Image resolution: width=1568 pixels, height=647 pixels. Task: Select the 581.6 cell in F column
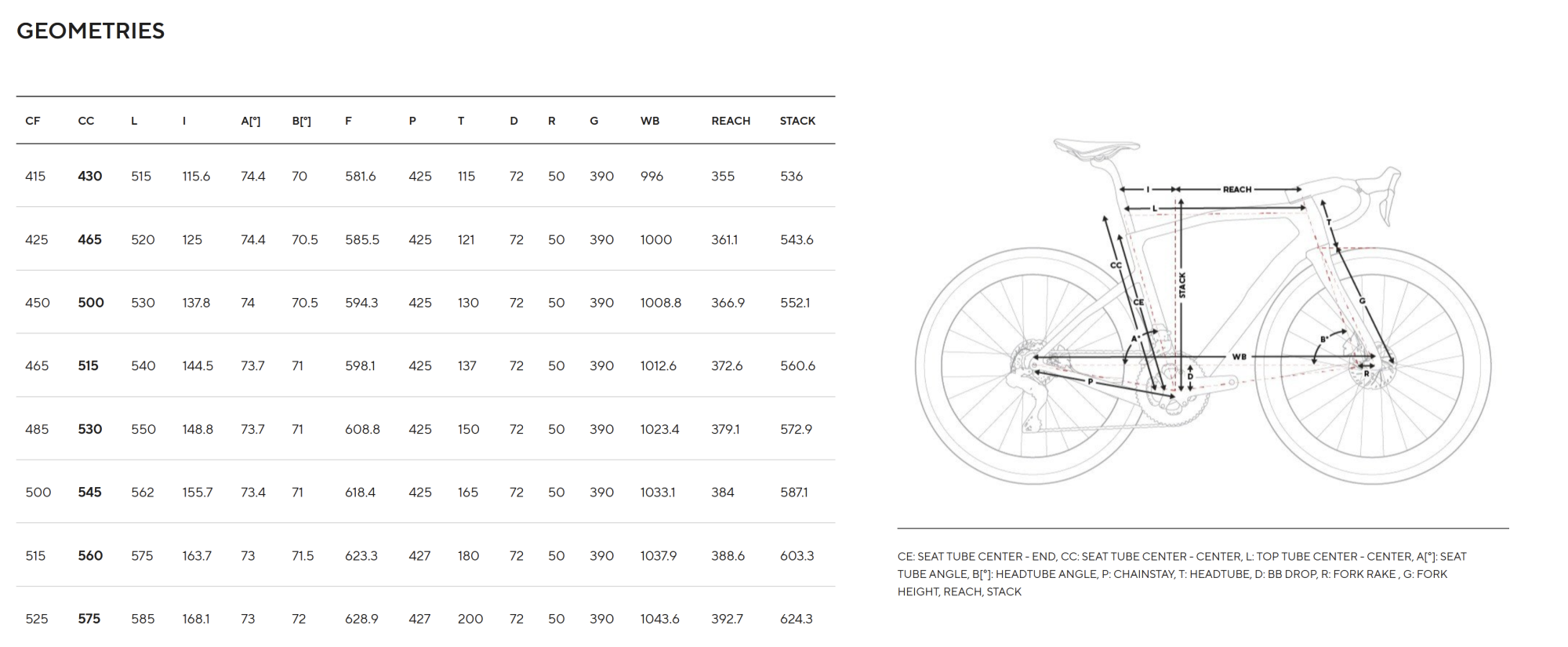pos(361,176)
